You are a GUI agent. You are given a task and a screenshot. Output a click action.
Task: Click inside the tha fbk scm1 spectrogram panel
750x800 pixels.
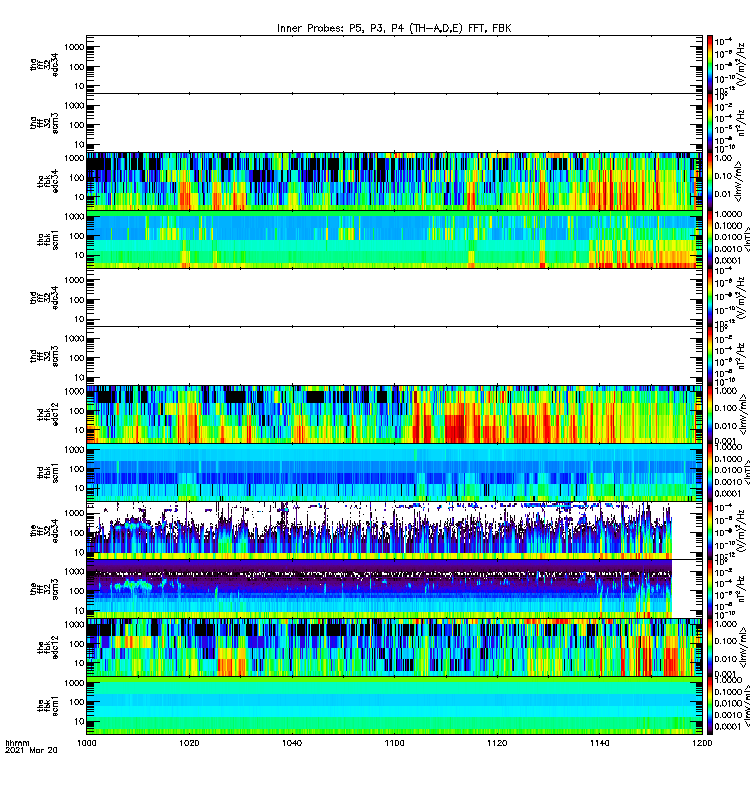(x=394, y=240)
